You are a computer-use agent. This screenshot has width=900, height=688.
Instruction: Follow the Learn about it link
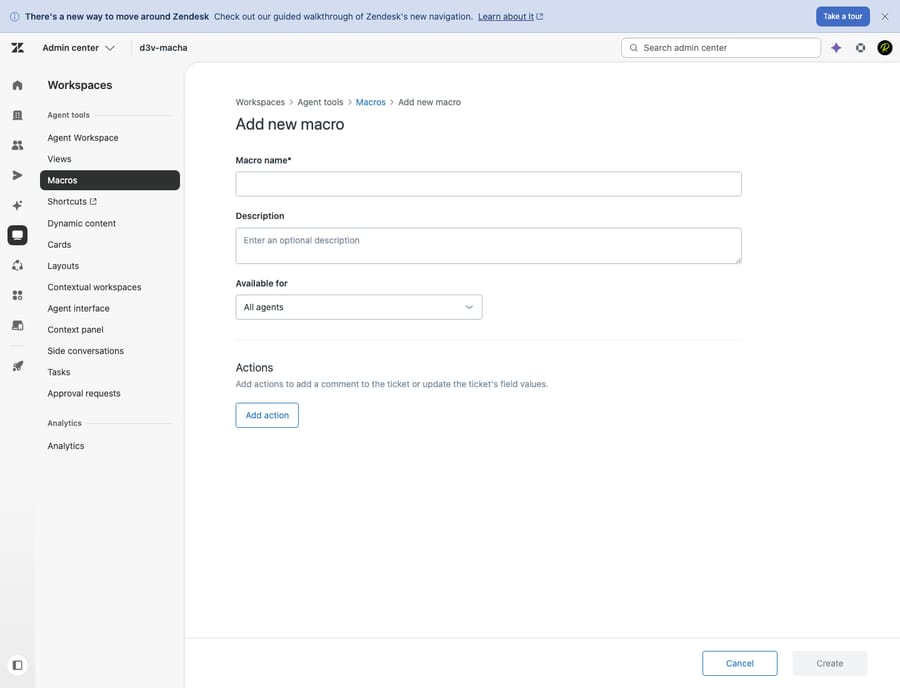[506, 17]
